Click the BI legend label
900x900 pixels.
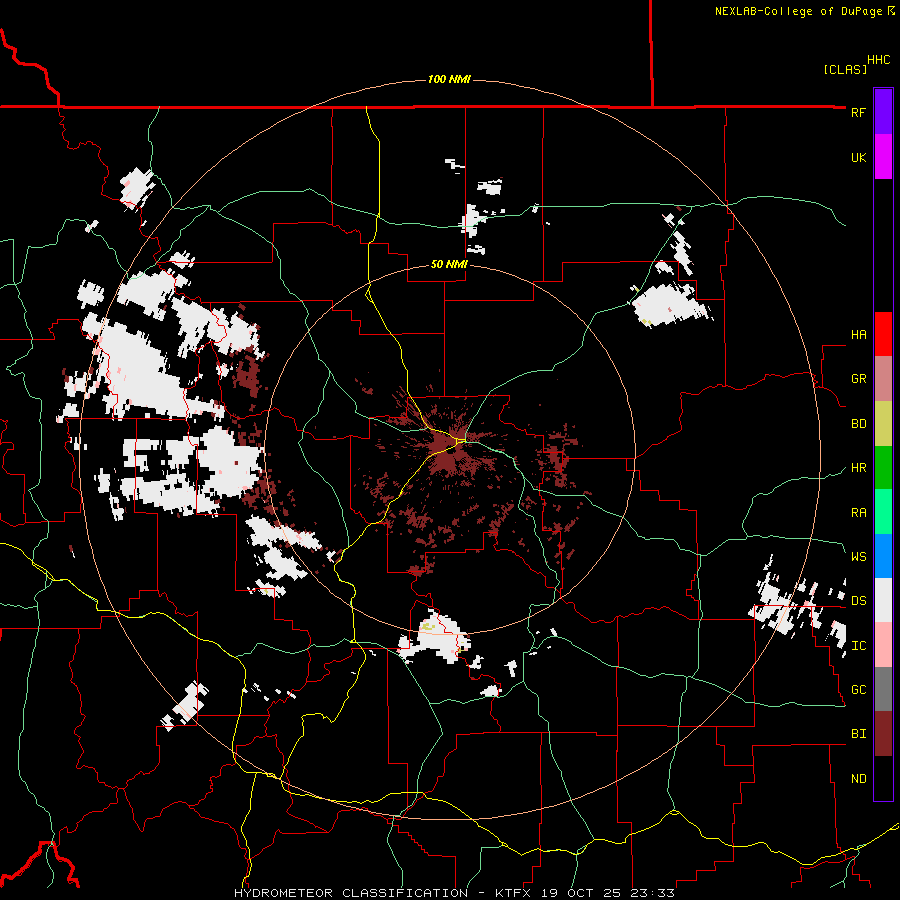[x=858, y=734]
